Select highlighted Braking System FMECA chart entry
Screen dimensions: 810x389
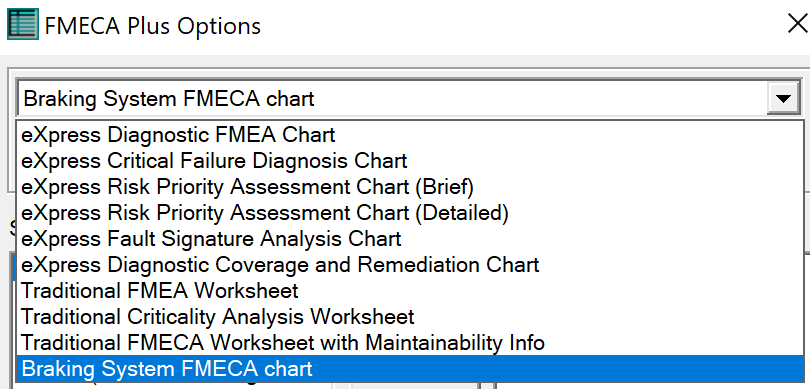click(x=410, y=368)
